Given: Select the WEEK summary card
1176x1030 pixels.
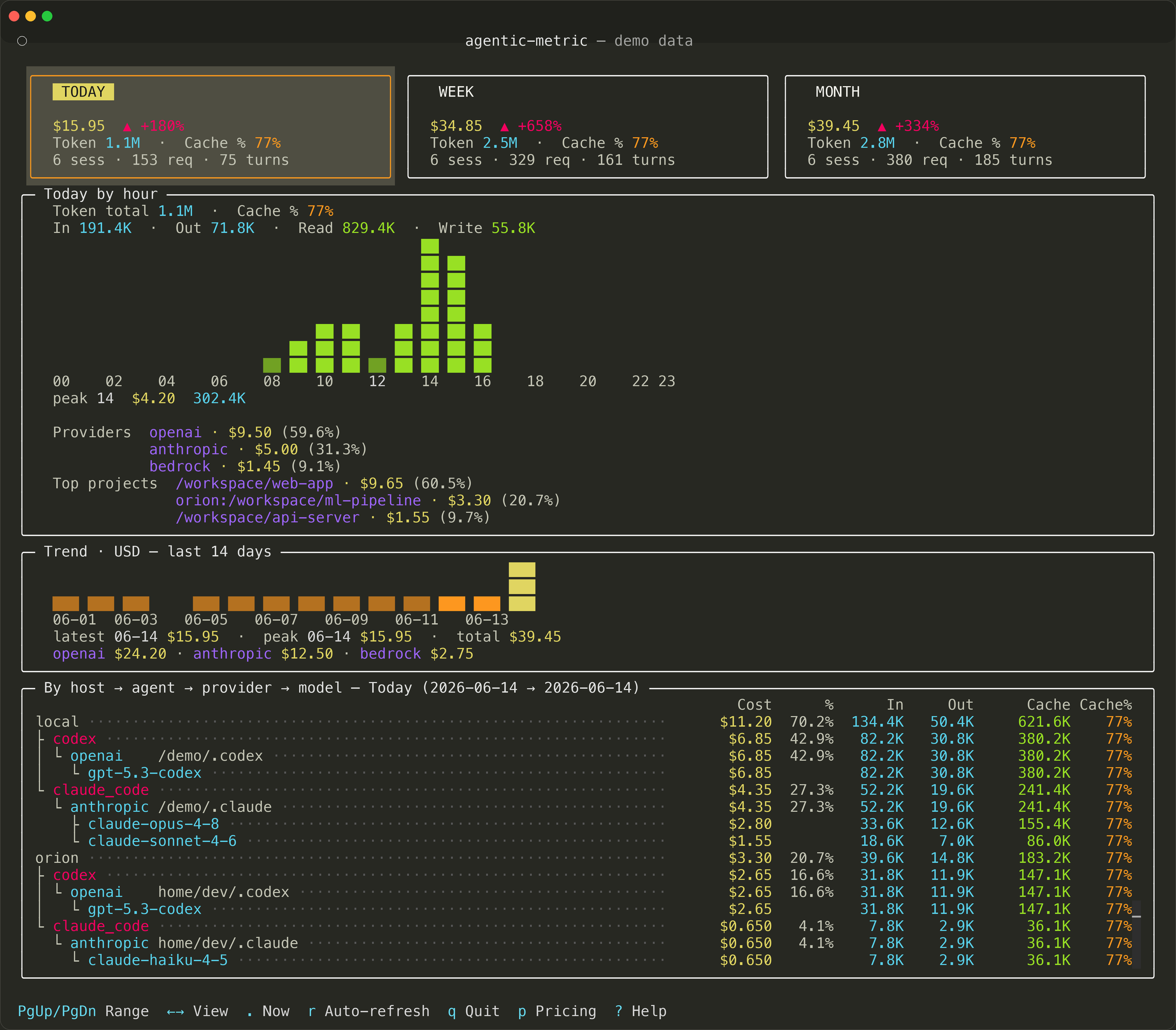Looking at the screenshot, I should click(587, 126).
